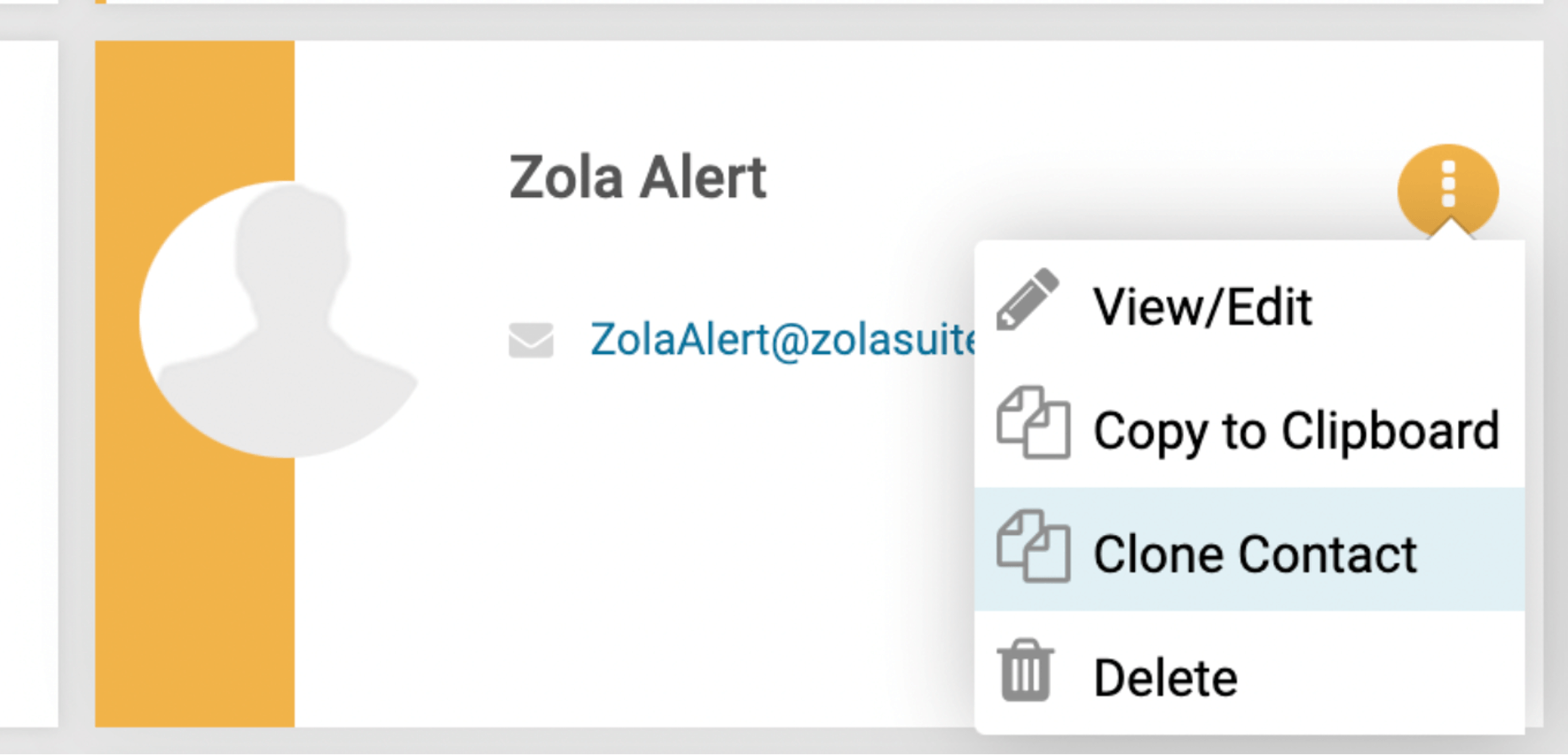Choose Delete from the contact menu
1568x755 pixels.
coord(1249,672)
